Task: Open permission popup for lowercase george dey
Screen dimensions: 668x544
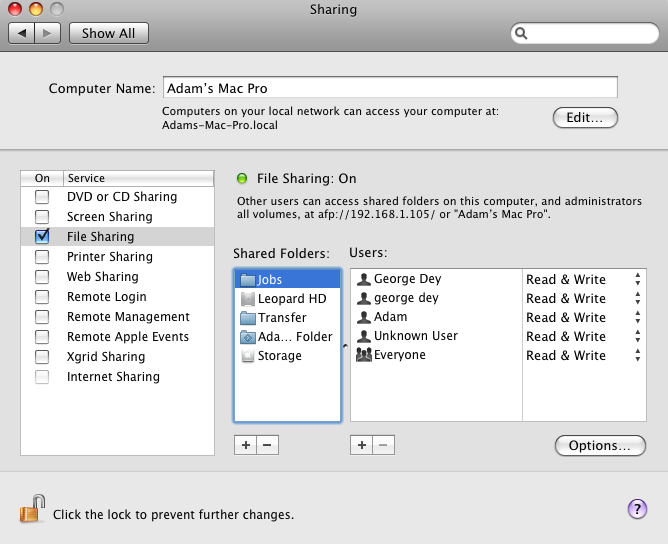Action: click(x=637, y=299)
